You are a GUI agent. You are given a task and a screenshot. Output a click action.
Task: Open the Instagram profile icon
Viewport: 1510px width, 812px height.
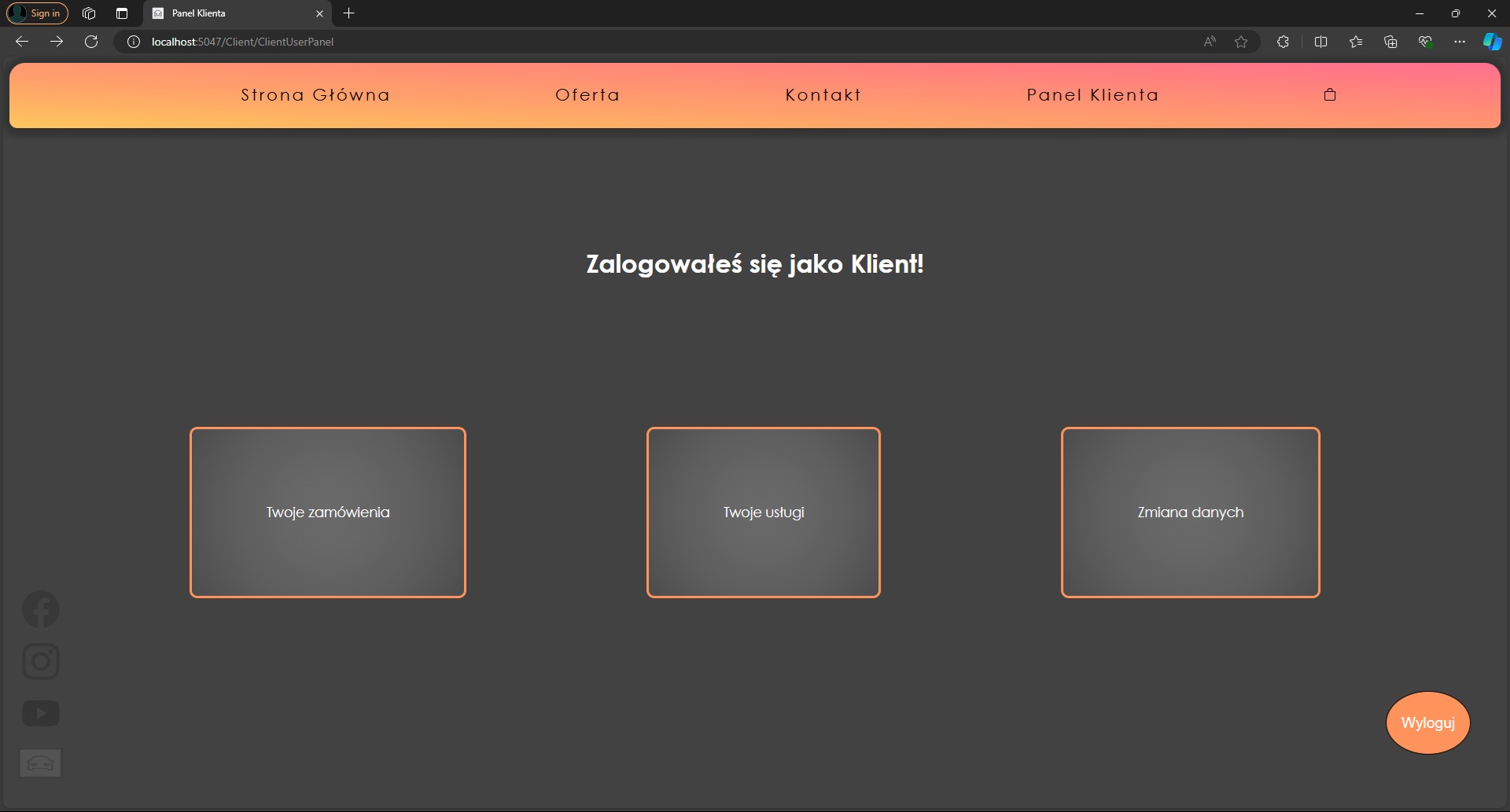point(40,661)
